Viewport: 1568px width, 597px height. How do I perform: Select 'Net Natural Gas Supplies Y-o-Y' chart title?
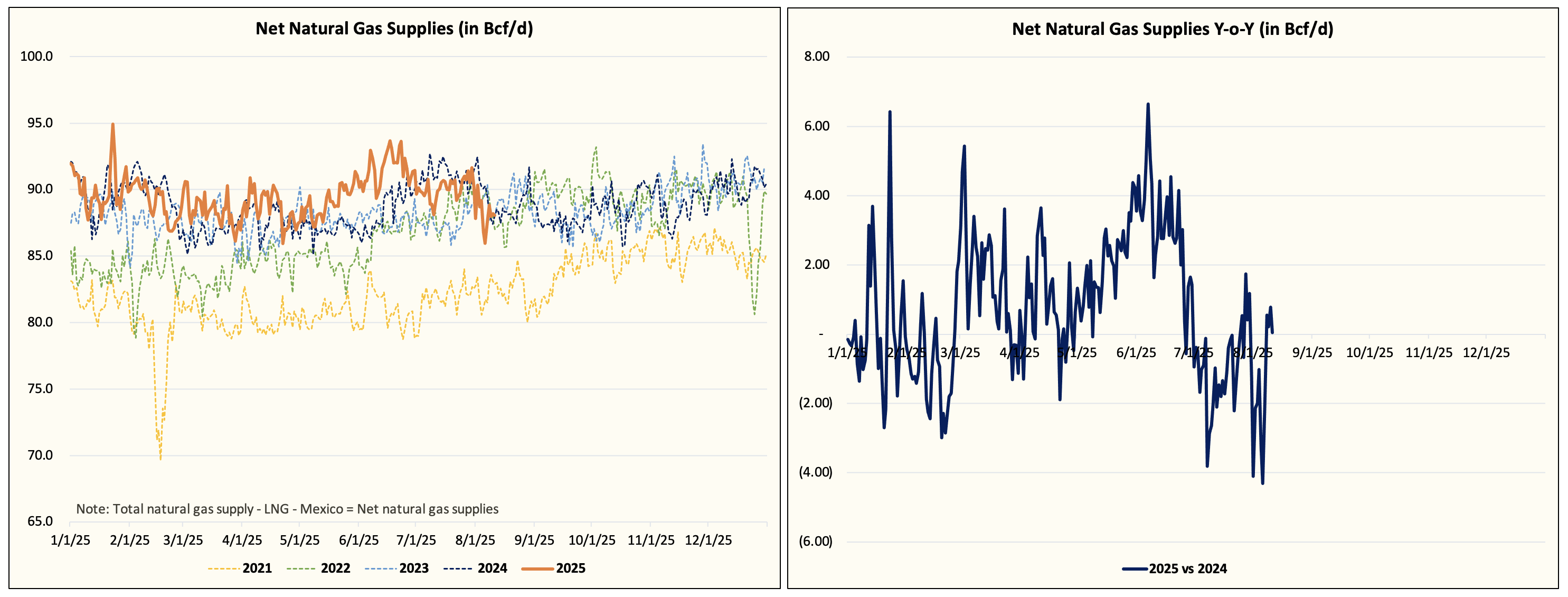pos(1173,29)
